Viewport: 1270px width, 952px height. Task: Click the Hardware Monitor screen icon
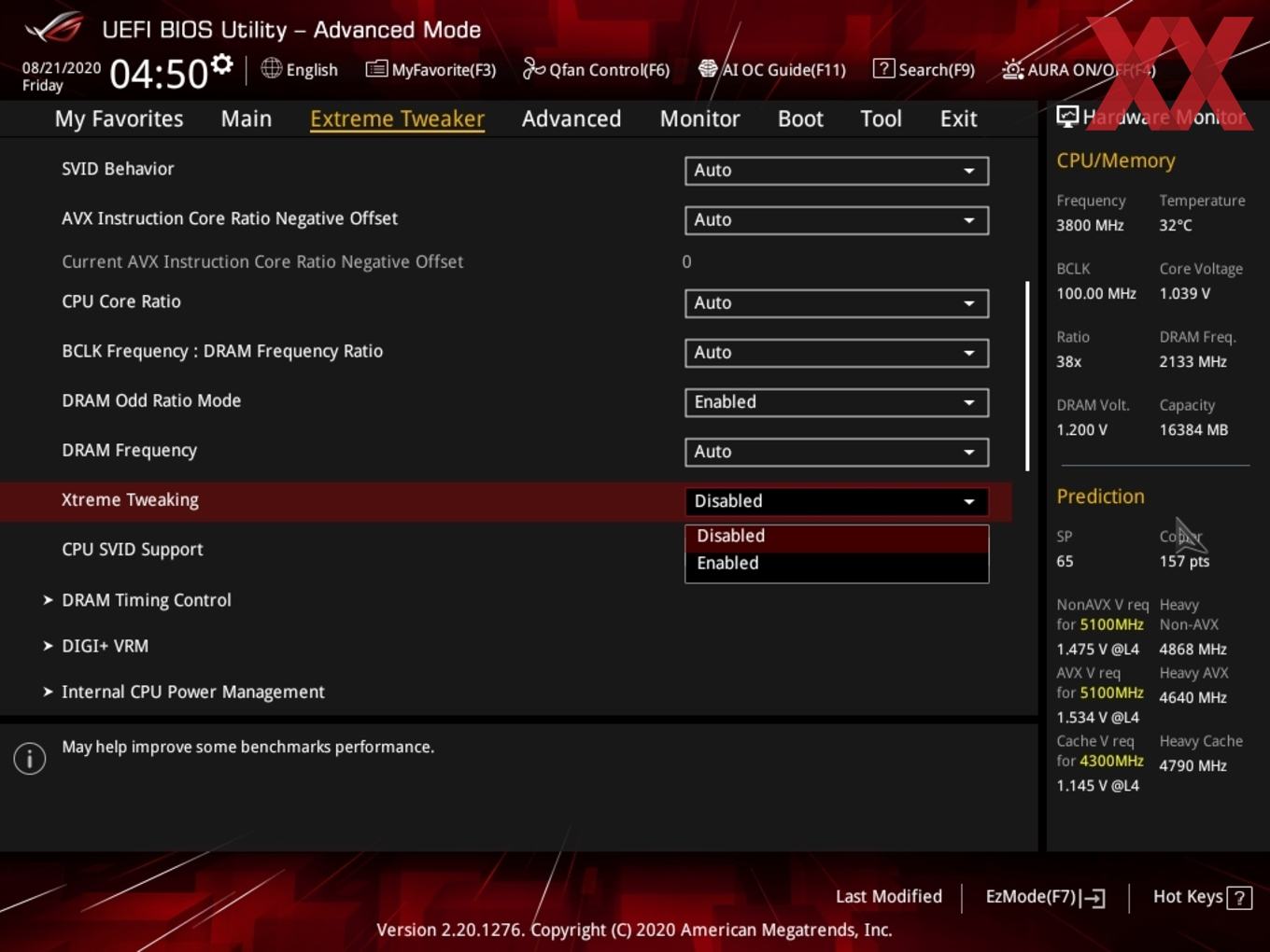[x=1067, y=117]
